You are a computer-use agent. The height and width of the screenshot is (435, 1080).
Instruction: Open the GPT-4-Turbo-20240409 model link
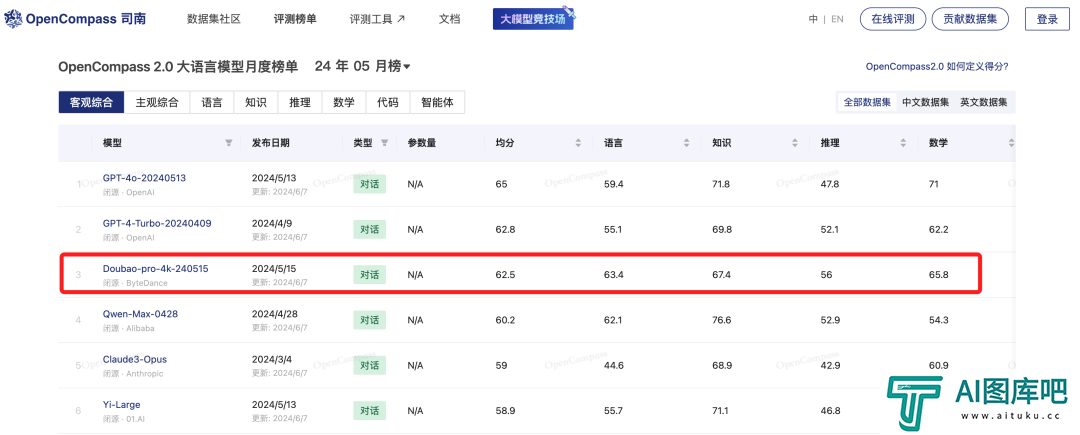point(157,223)
